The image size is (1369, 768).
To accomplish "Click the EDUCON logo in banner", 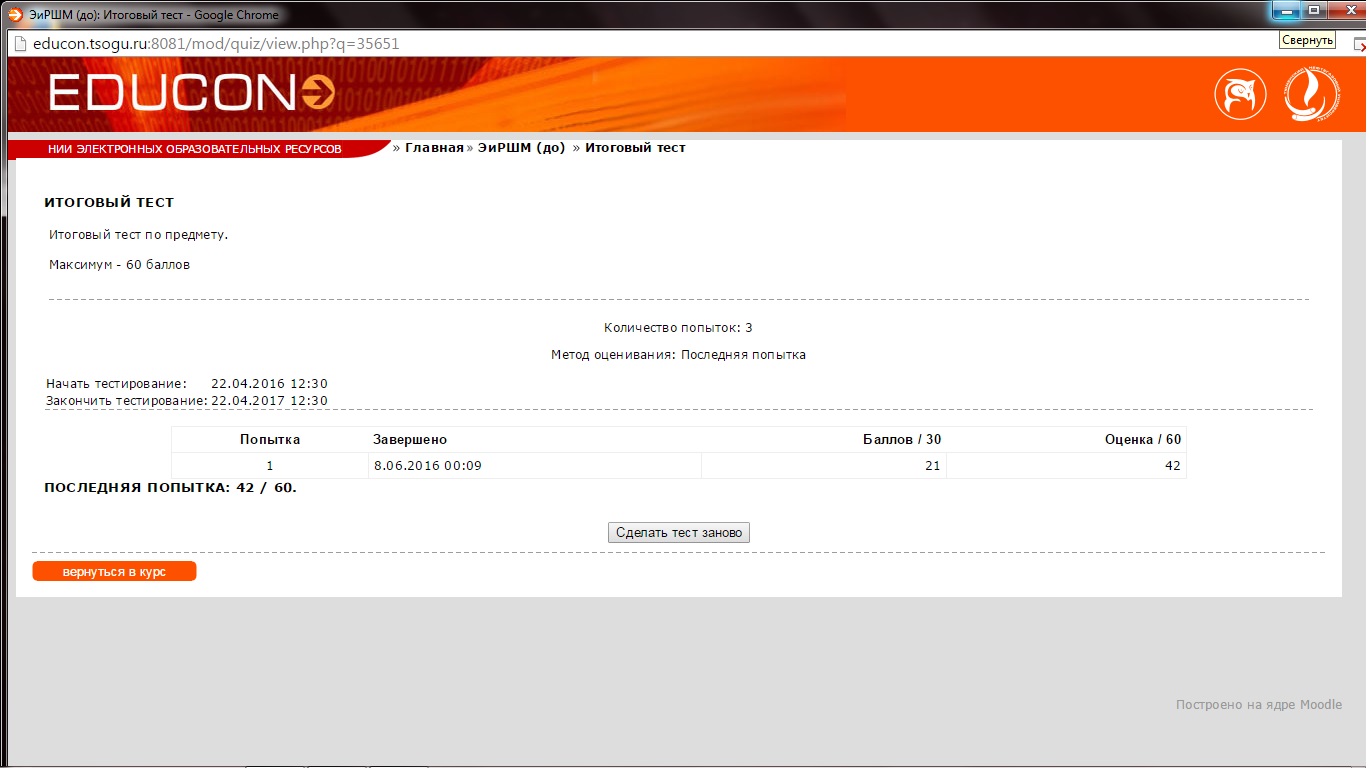I will point(191,94).
